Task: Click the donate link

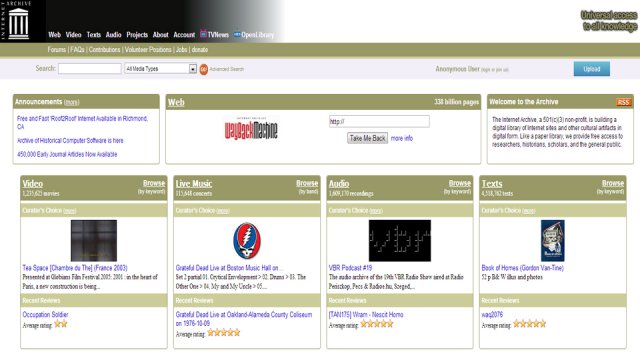Action: point(200,49)
